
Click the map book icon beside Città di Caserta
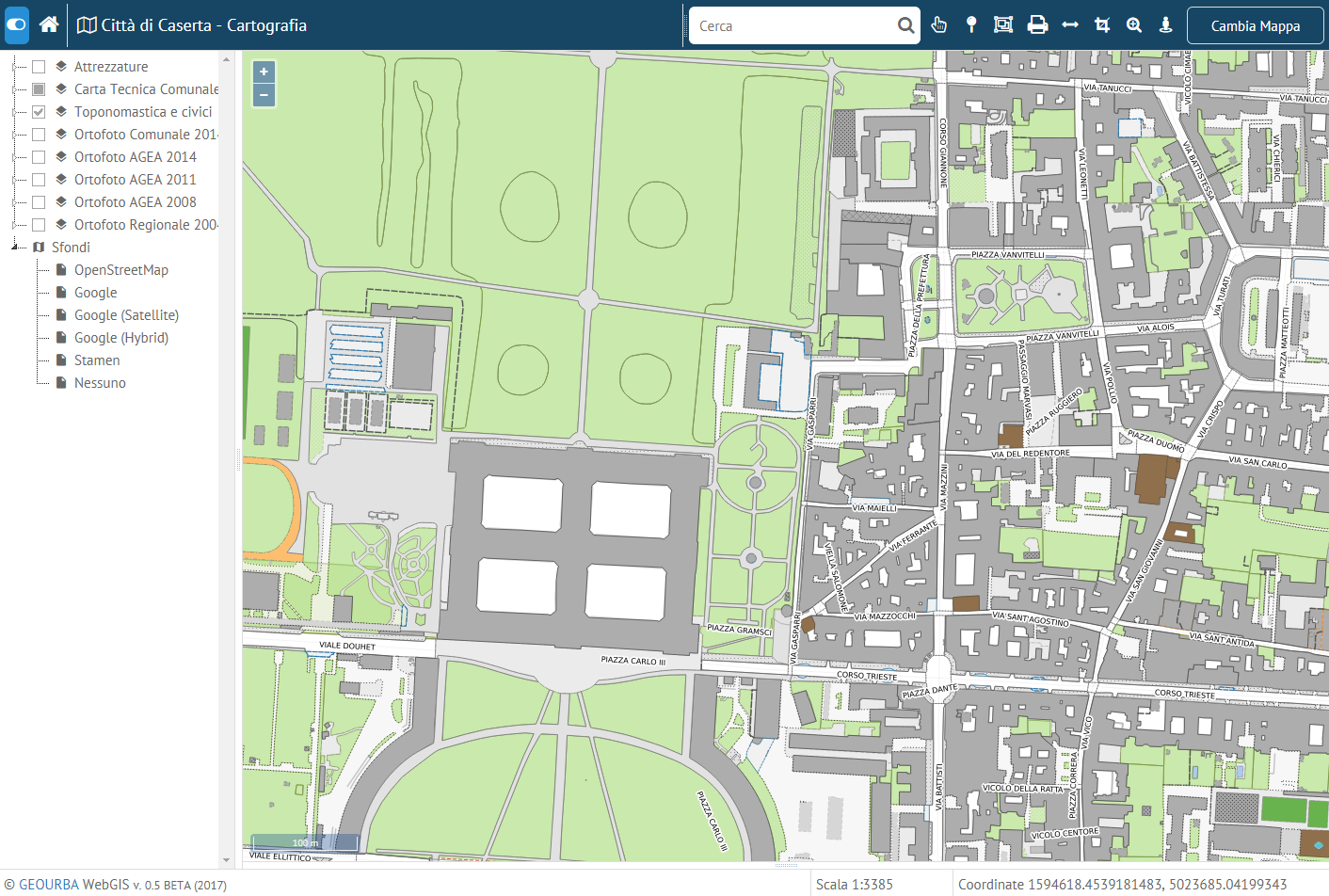click(87, 25)
